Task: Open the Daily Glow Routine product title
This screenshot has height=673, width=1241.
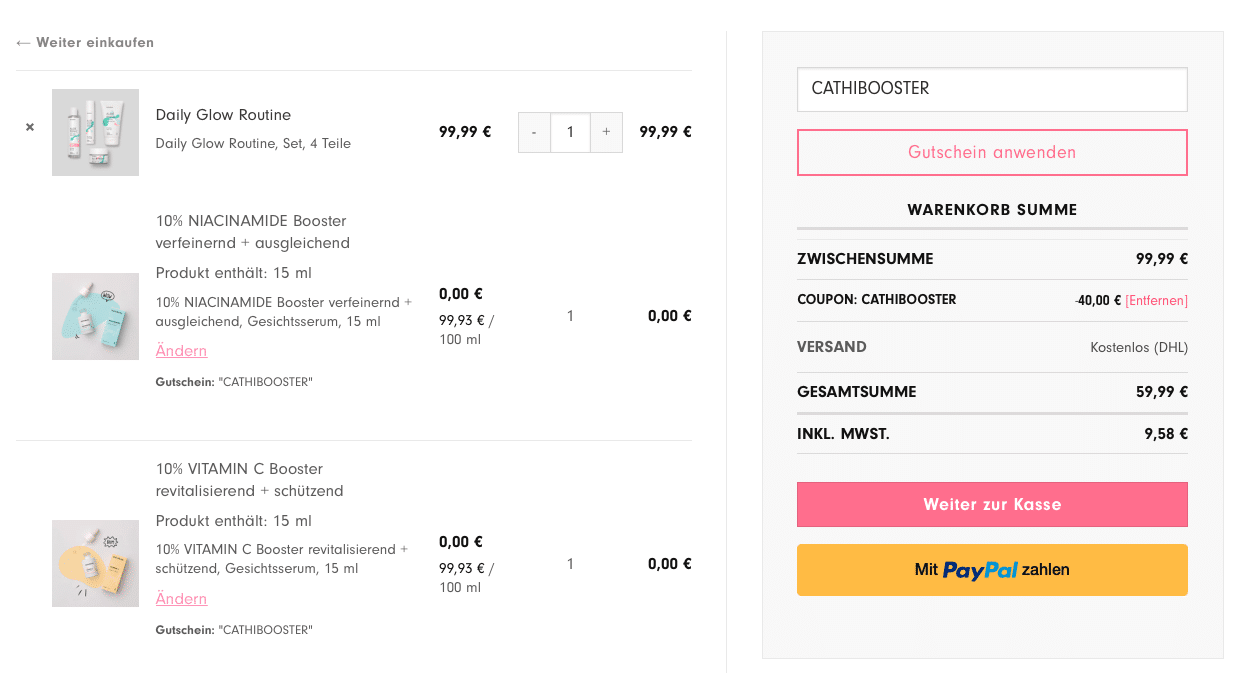Action: pyautogui.click(x=223, y=114)
